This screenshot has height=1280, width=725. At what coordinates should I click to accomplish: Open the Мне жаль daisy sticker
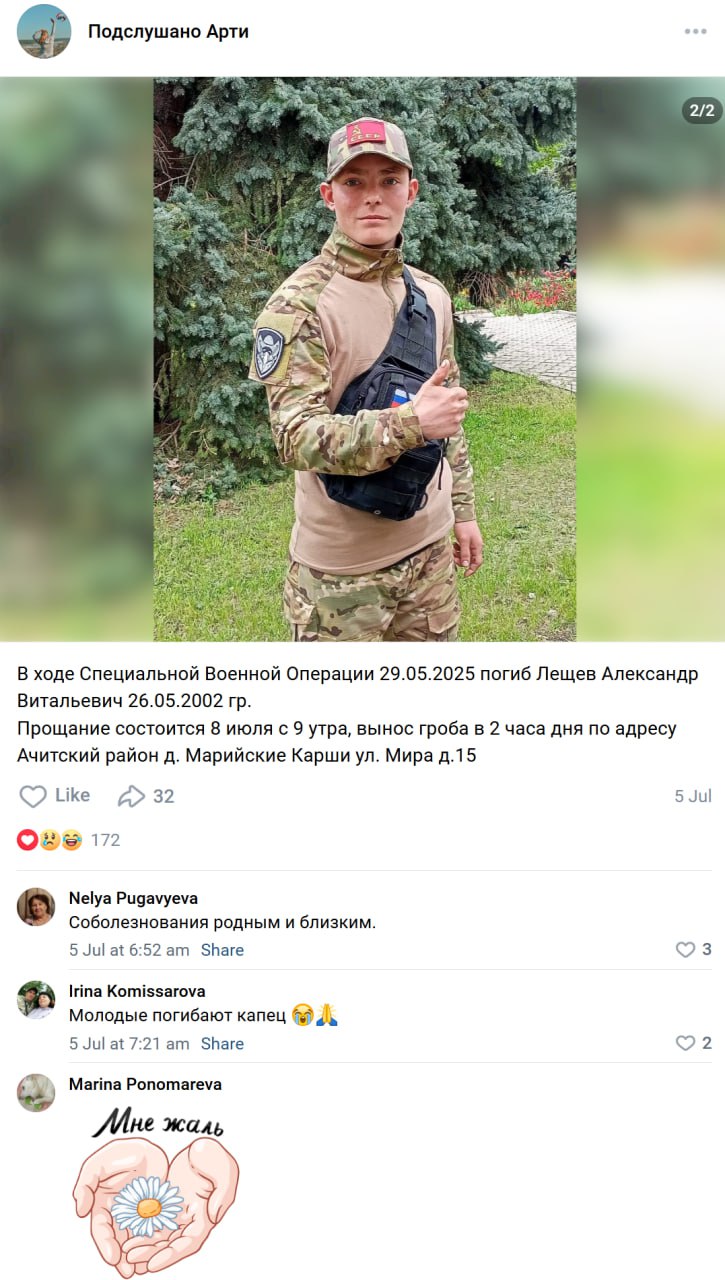point(156,1190)
